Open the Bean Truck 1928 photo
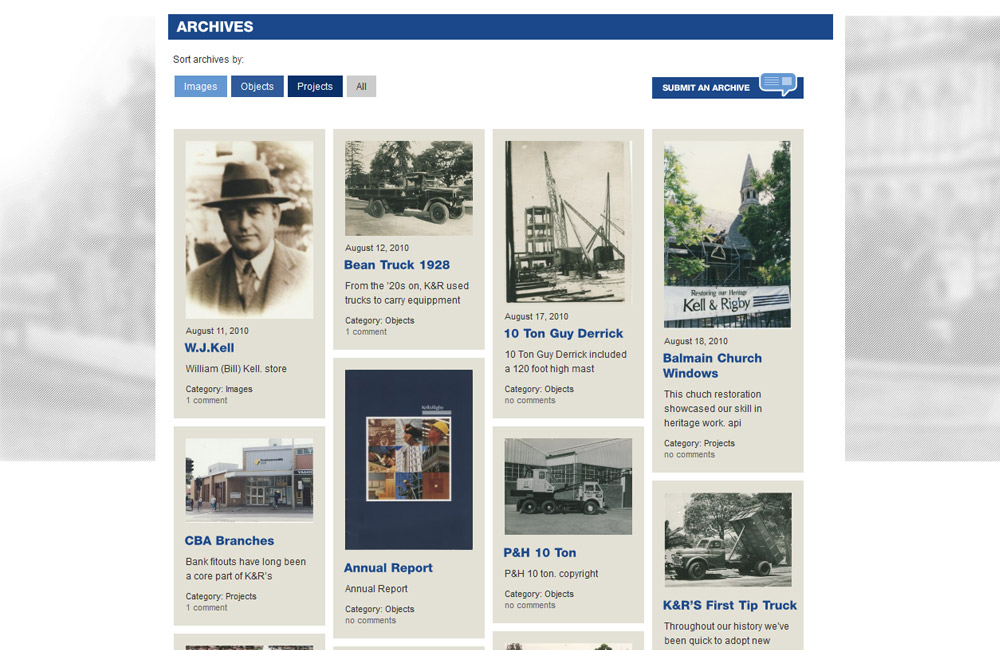The height and width of the screenshot is (650, 1000). [408, 188]
